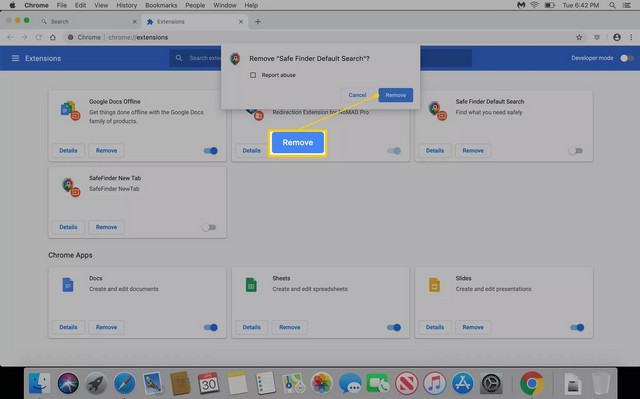Confirm removal with the dialog's Remove button

(x=396, y=95)
